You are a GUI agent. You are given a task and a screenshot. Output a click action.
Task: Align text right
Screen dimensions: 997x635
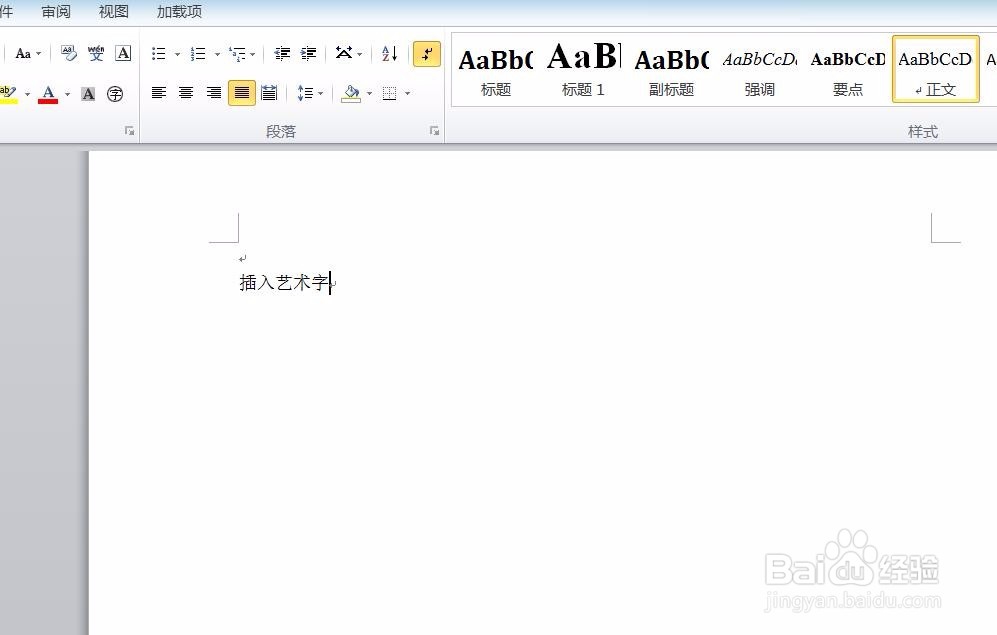coord(214,93)
